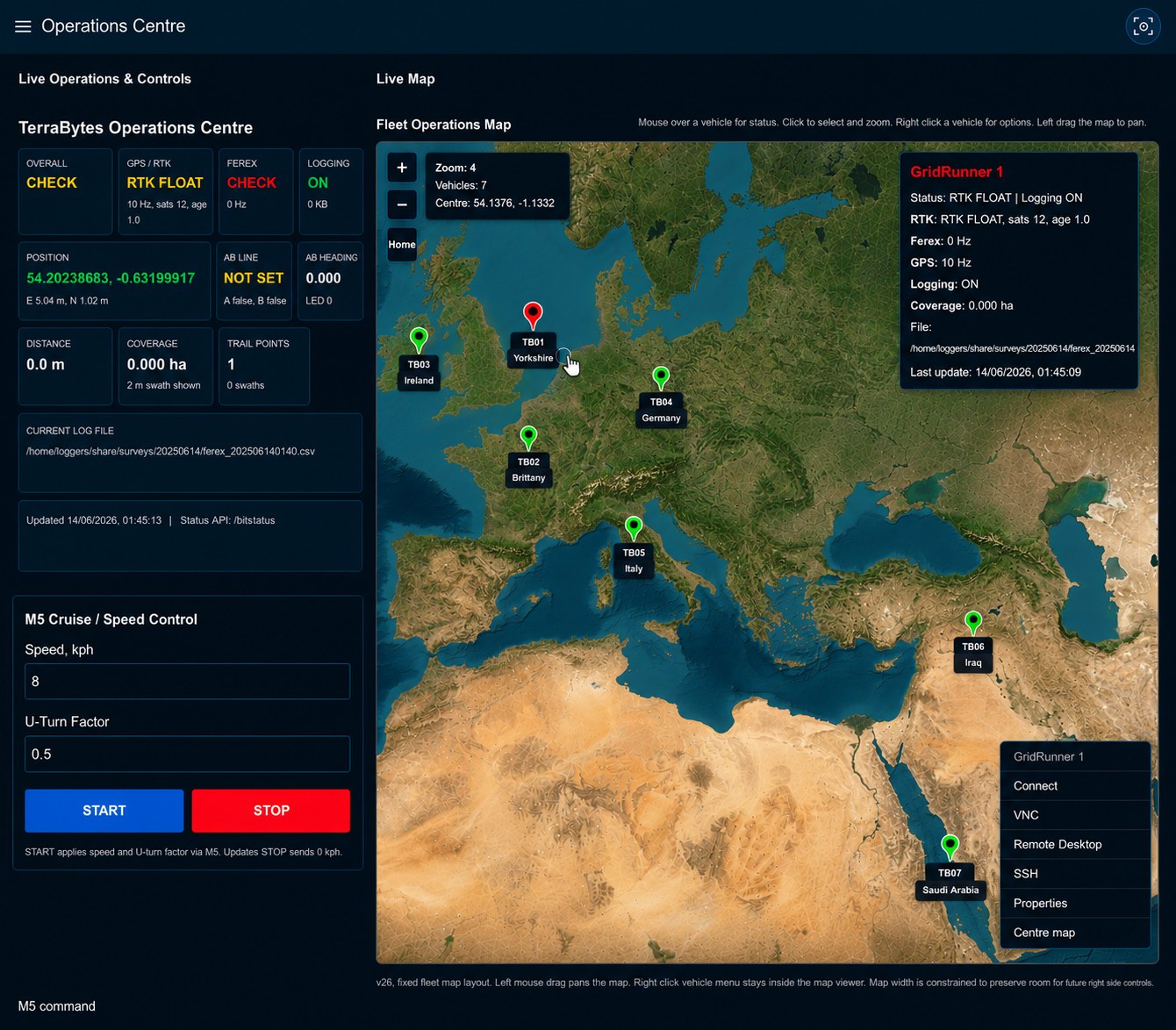Click the TB07 Saudi Arabia map label
The image size is (1176, 1030).
pos(950,882)
